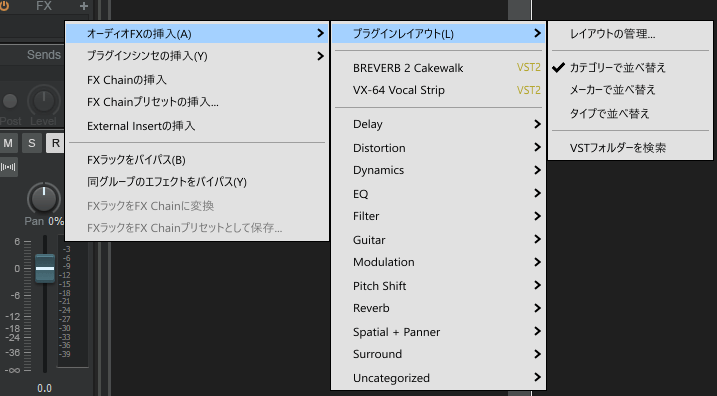717x396 pixels.
Task: Expand the Filter category
Action: click(x=438, y=216)
